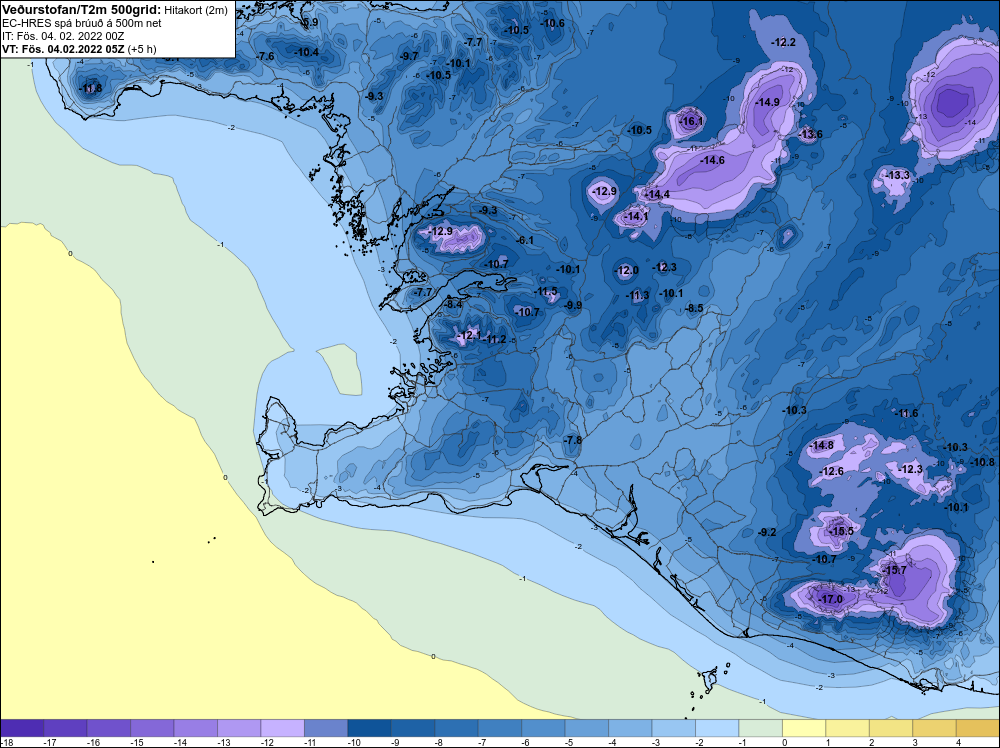
Task: Click the -7.6 temperature label
Action: [x=265, y=56]
